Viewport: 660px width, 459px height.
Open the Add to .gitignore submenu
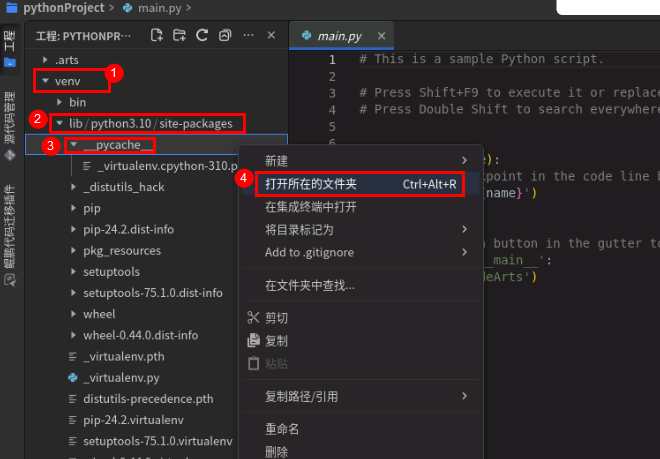(361, 252)
